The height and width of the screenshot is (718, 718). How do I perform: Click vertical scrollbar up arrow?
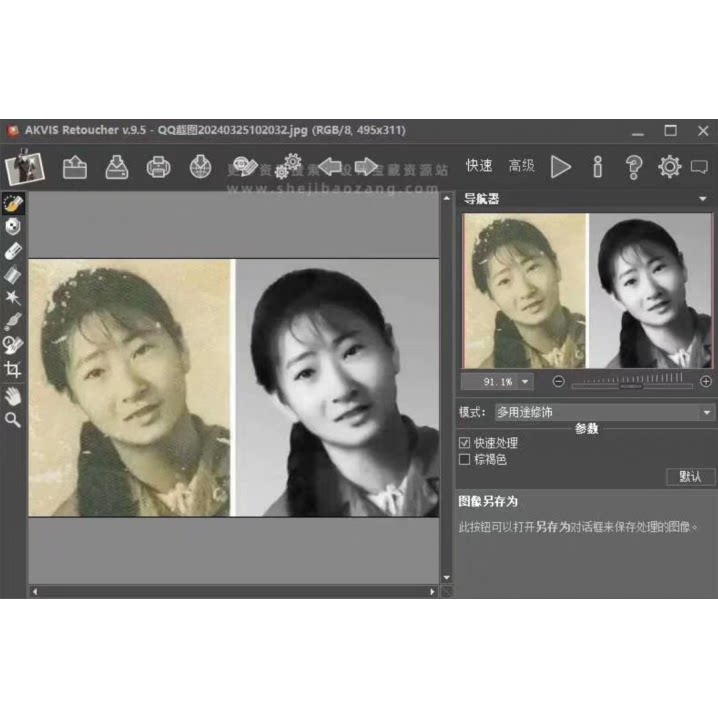point(446,198)
